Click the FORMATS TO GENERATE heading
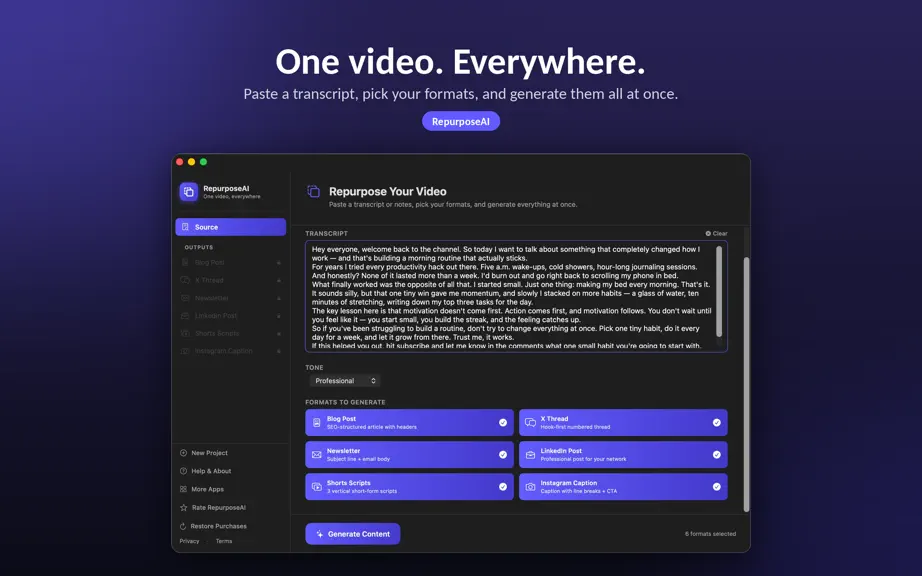 (x=345, y=403)
